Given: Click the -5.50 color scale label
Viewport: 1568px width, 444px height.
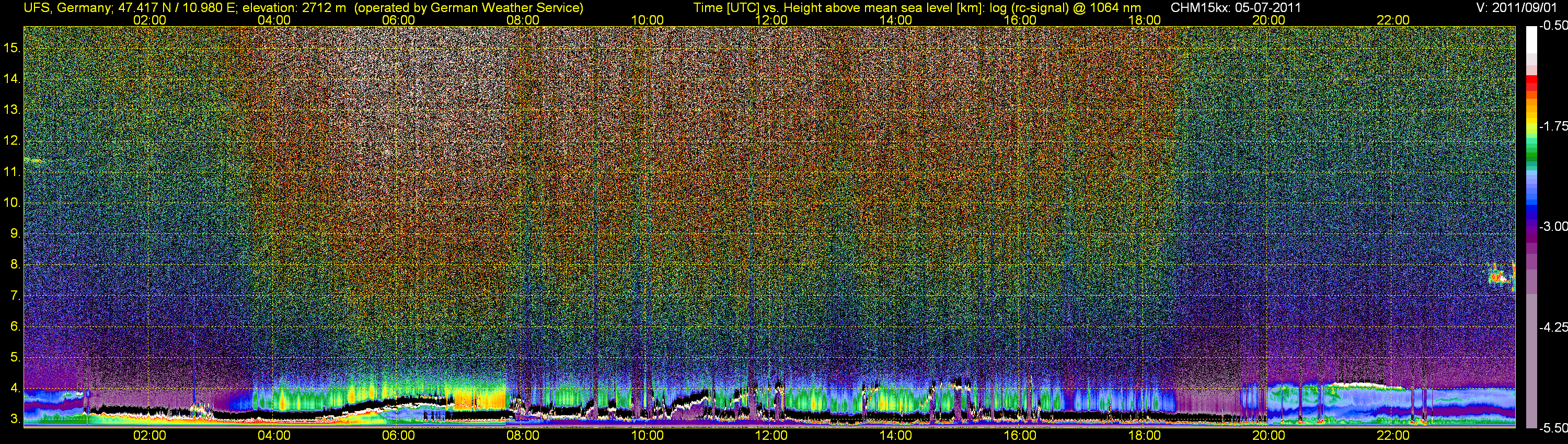Looking at the screenshot, I should tap(1553, 428).
